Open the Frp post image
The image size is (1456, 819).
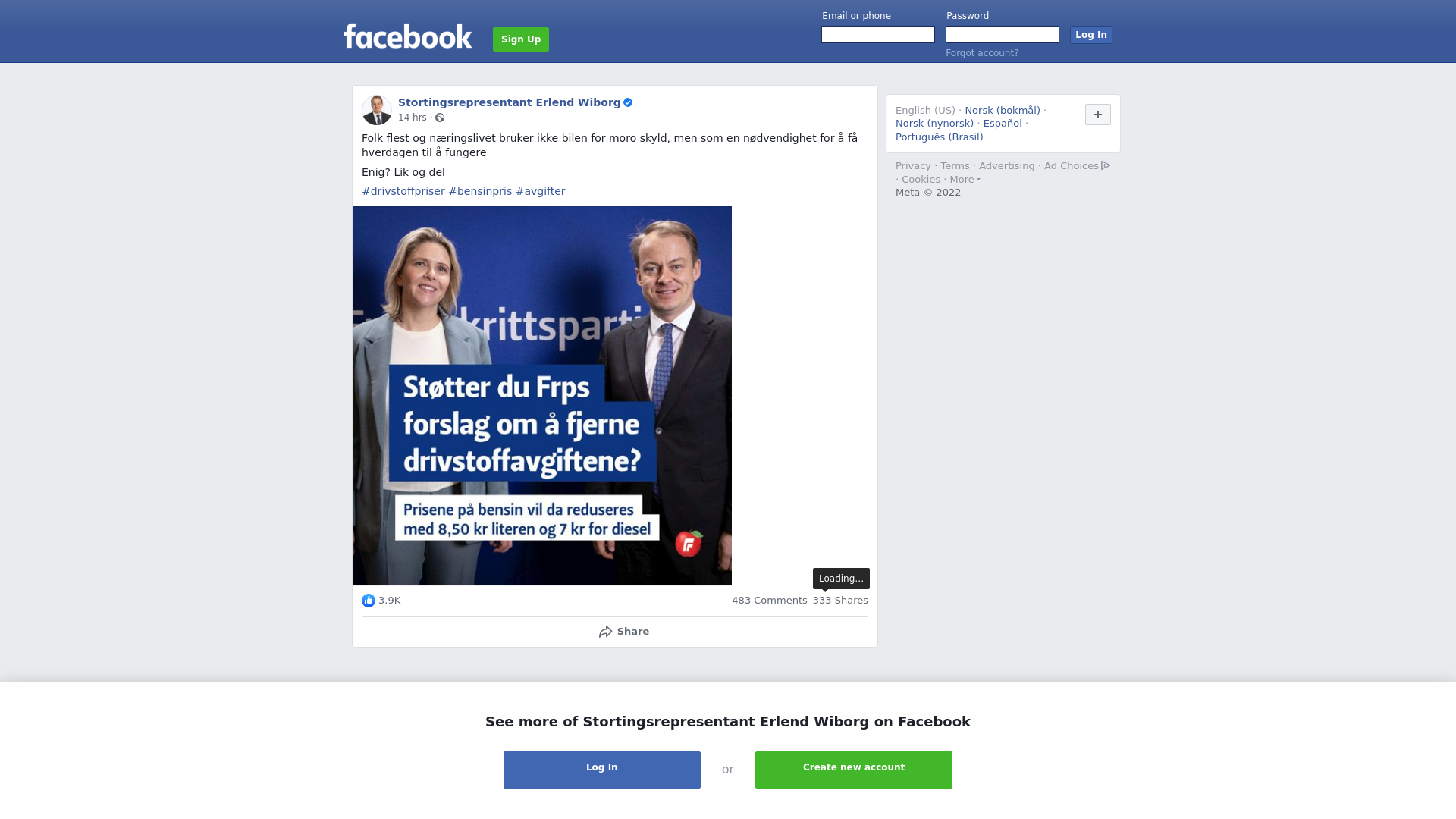[x=542, y=396]
